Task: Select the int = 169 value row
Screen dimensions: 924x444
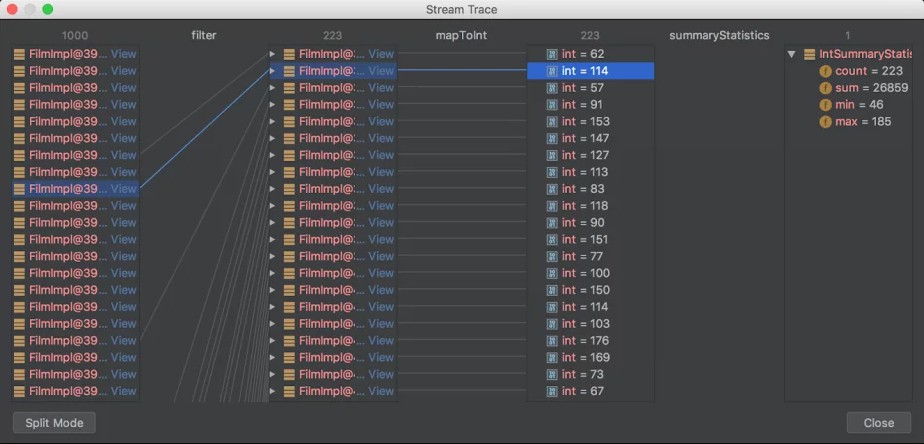Action: coord(590,357)
